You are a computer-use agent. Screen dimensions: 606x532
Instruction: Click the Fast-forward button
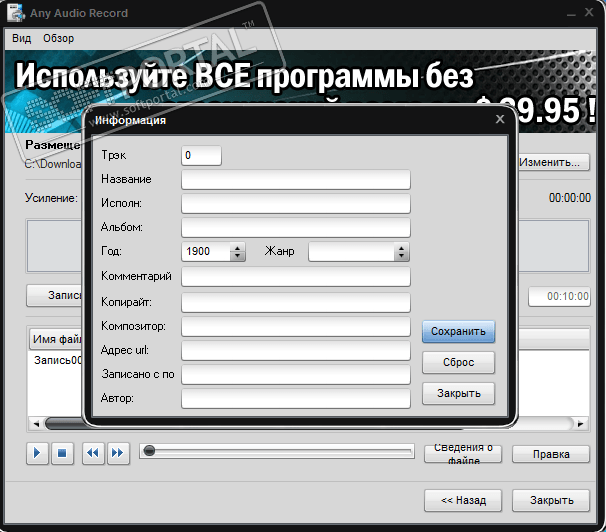pyautogui.click(x=117, y=453)
